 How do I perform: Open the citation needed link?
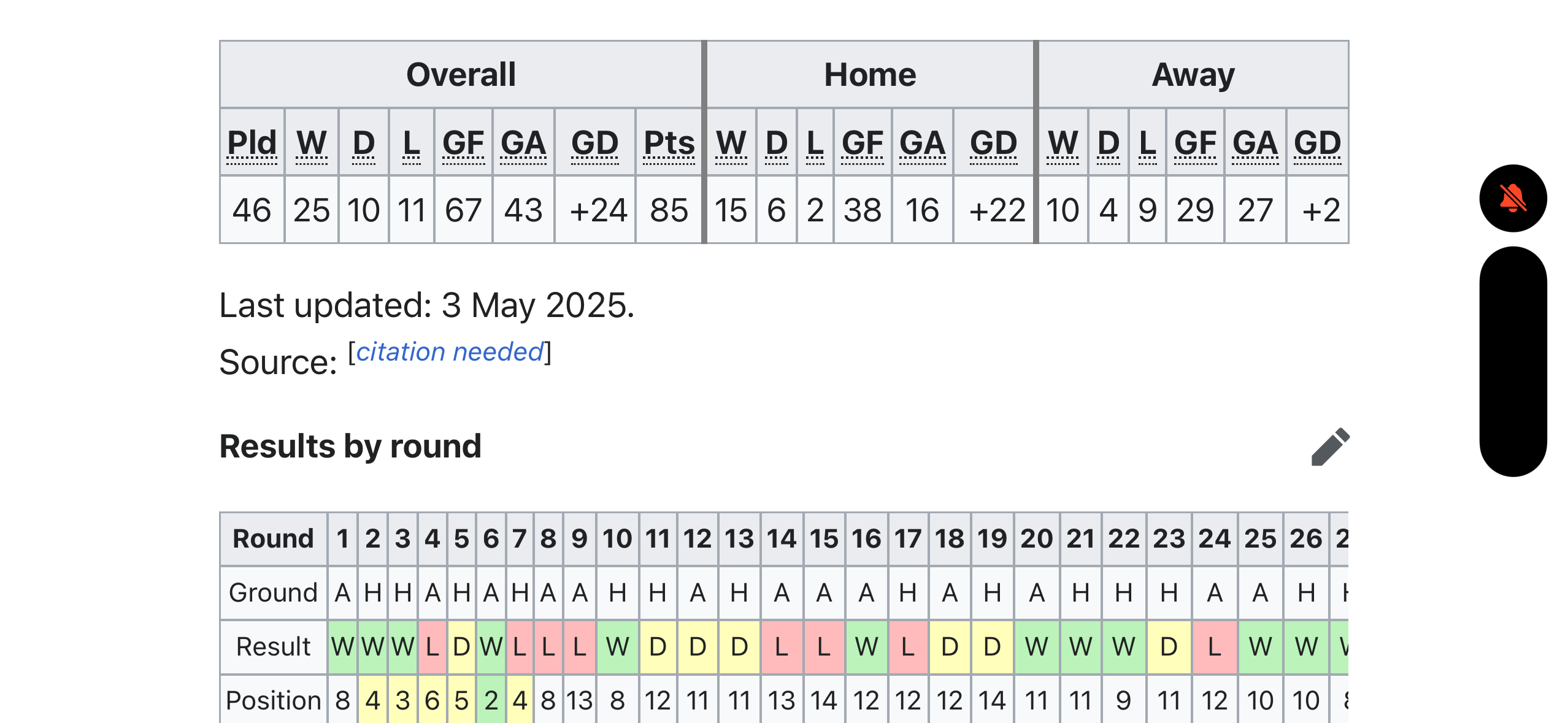450,352
